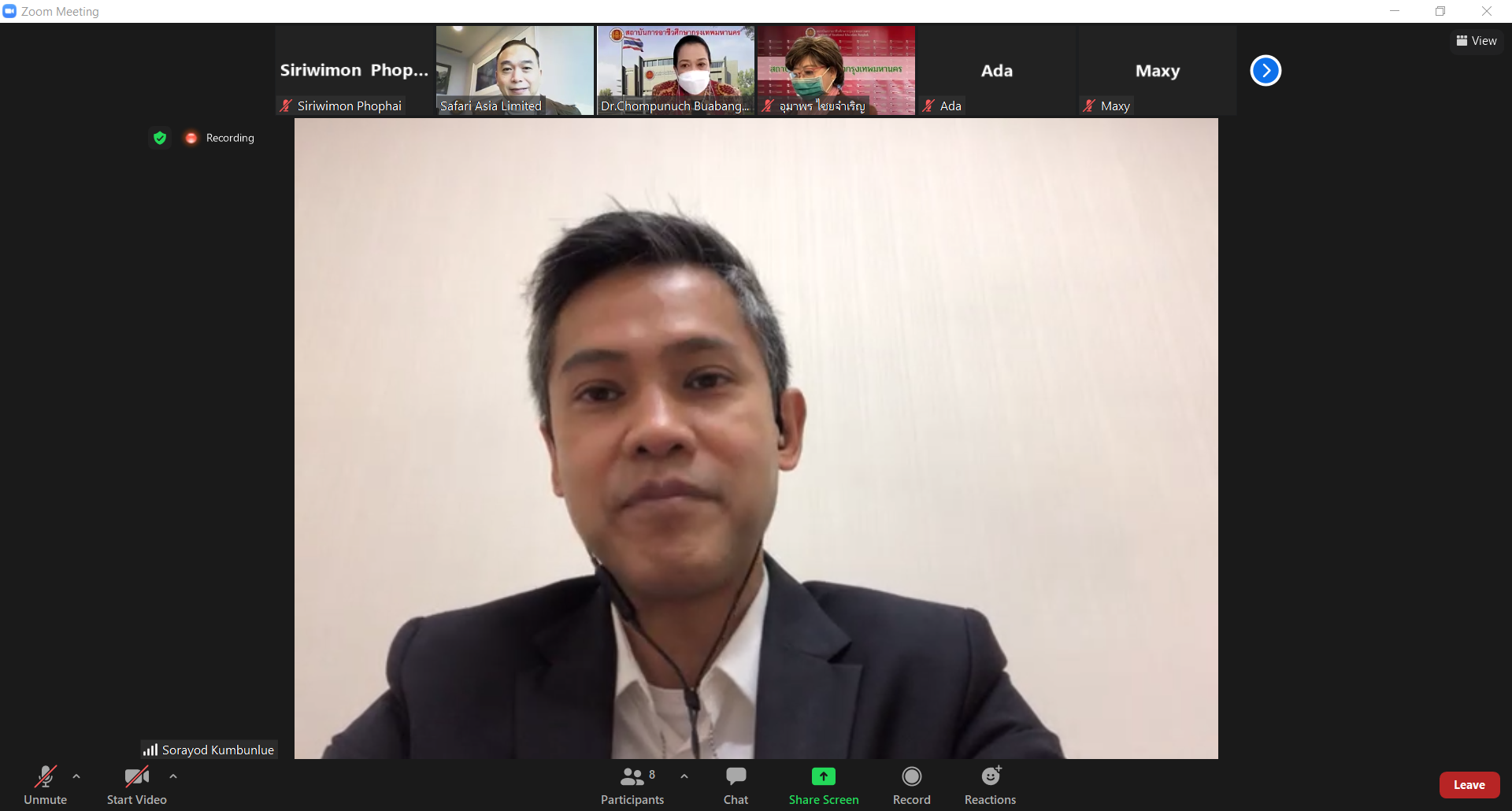Click the green encryption shield icon
This screenshot has height=811, width=1512.
(160, 138)
